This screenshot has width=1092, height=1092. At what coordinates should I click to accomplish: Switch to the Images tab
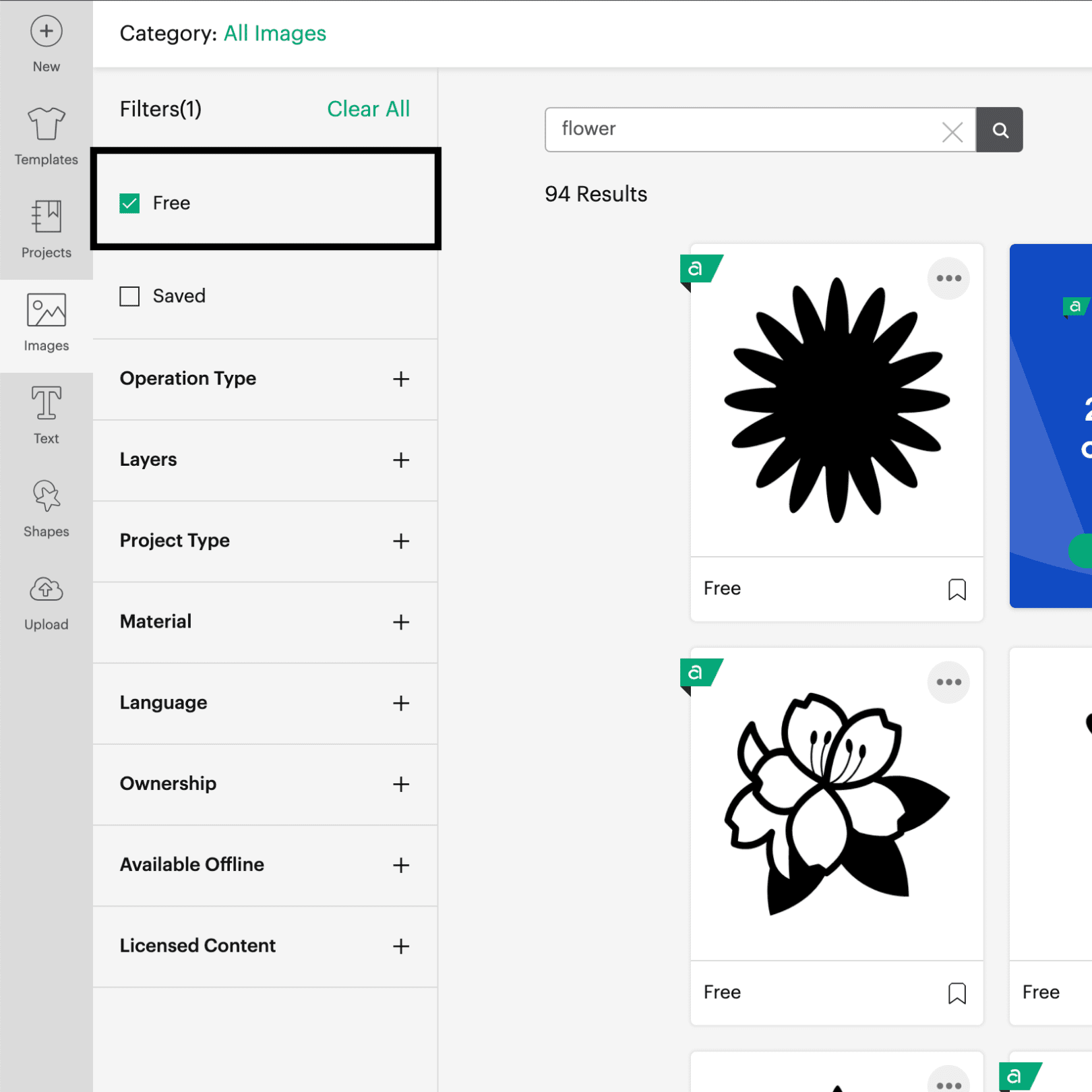tap(46, 324)
